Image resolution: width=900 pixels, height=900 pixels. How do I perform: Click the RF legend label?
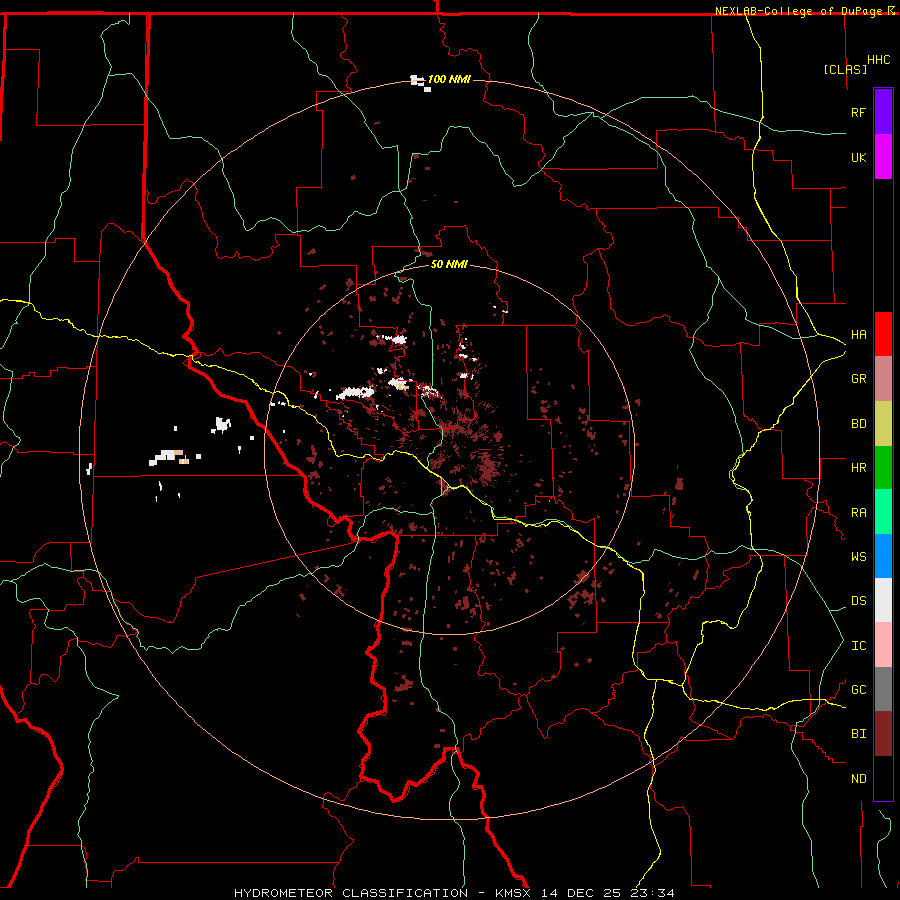[x=858, y=112]
